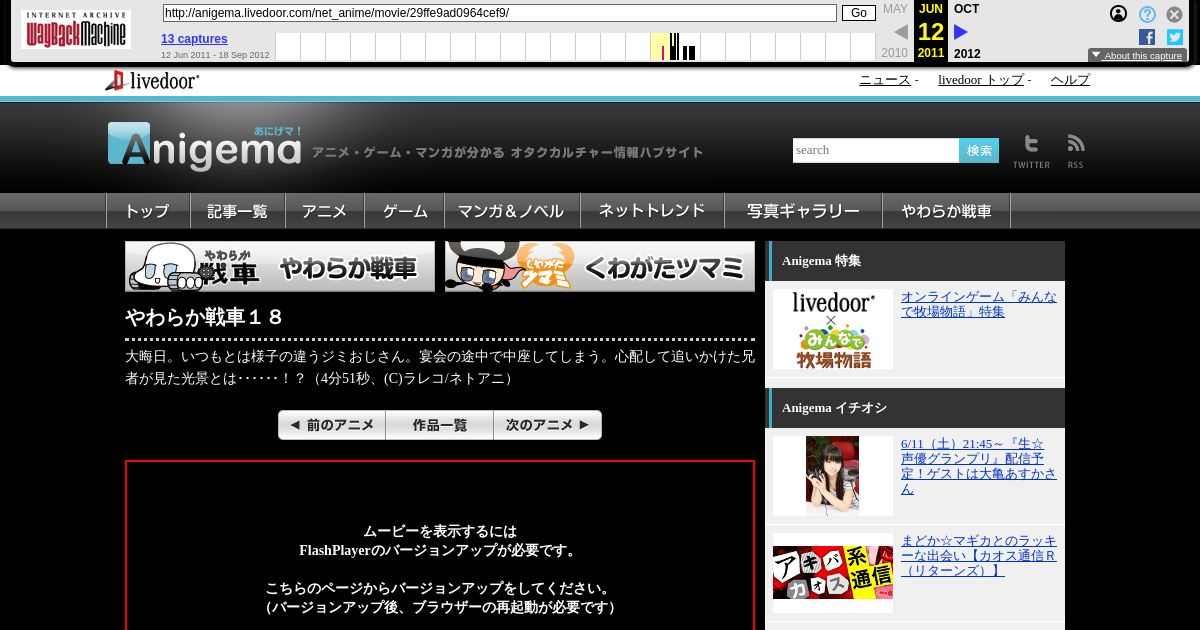Open the 写真ギャラリー nav tab
This screenshot has height=630, width=1200.
[803, 211]
